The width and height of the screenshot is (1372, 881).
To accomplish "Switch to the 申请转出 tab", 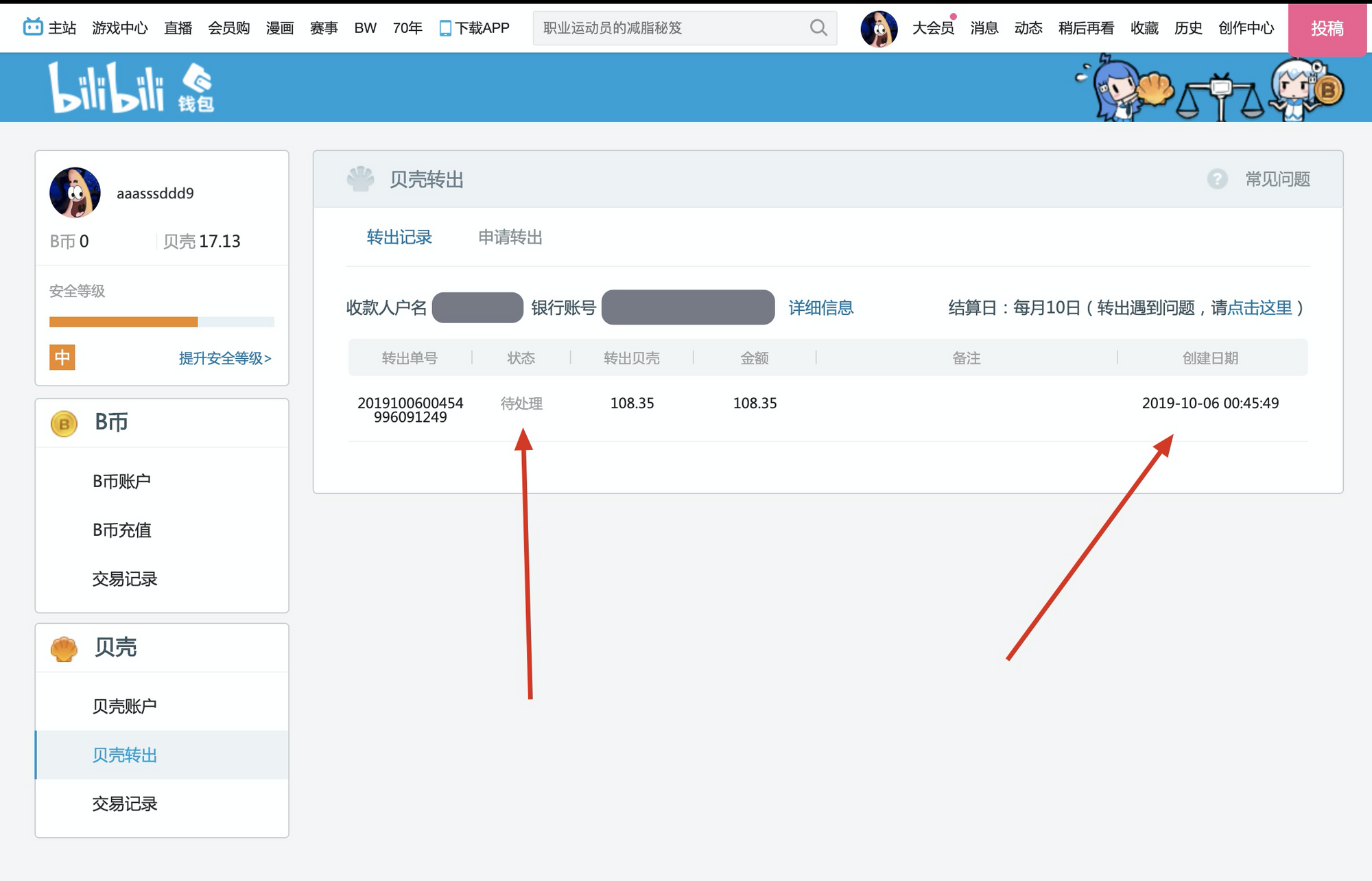I will (x=510, y=237).
